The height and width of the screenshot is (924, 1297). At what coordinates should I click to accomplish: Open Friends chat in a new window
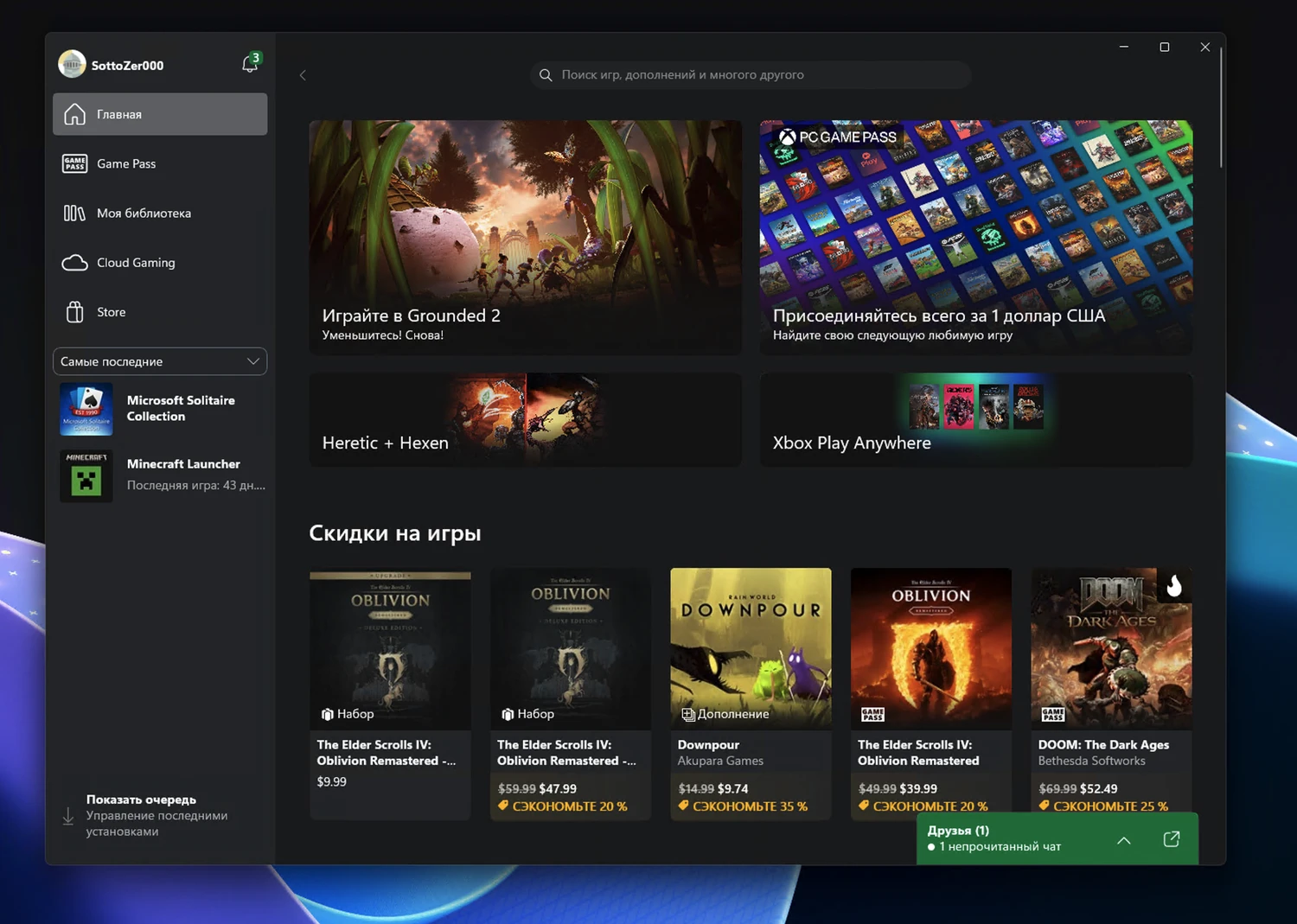click(1172, 838)
